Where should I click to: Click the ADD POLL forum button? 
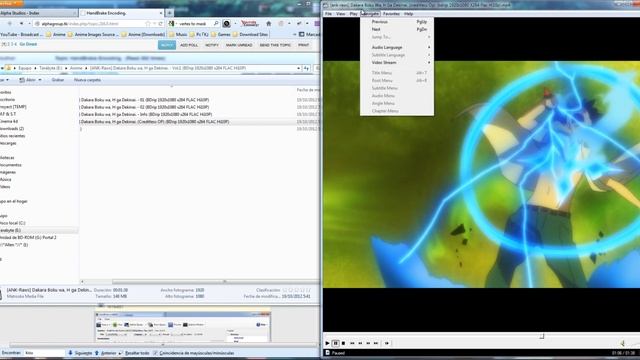point(189,45)
